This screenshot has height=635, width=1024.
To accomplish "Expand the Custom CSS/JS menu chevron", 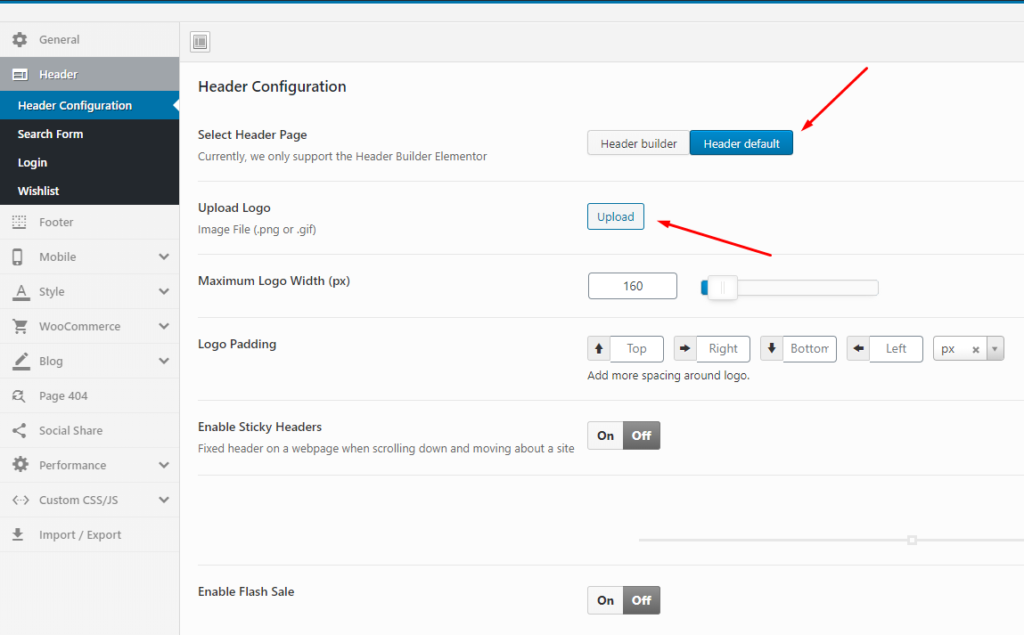I will (164, 500).
